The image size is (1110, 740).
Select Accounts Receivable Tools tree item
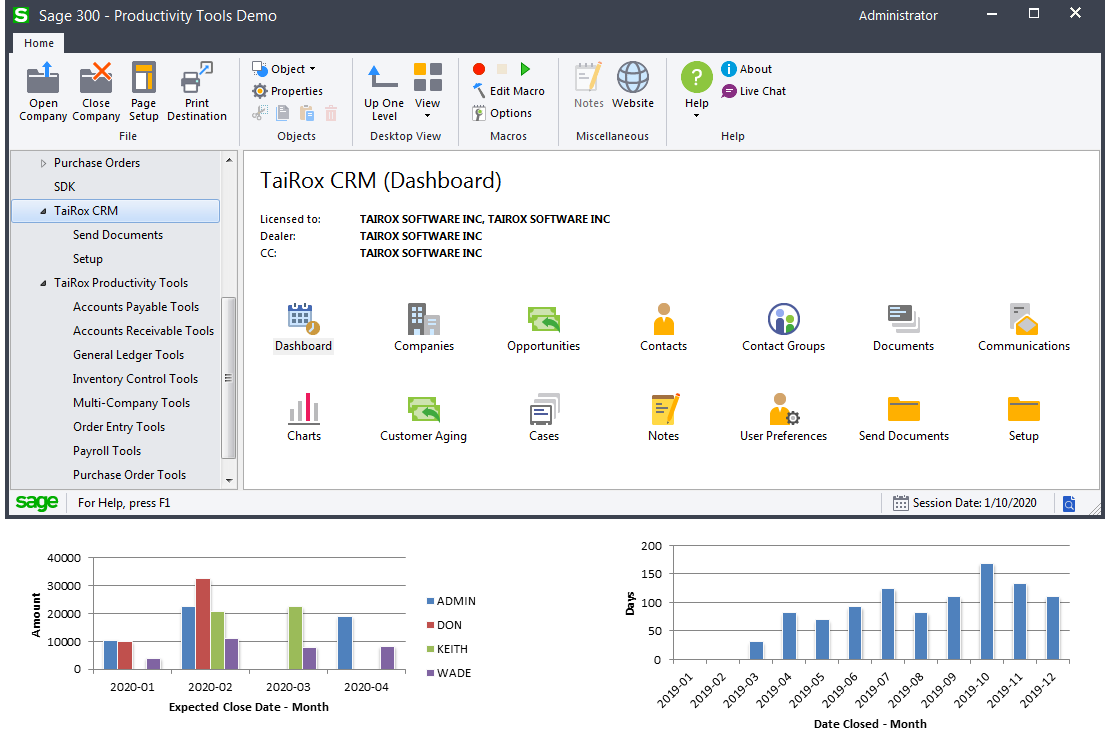coord(143,331)
